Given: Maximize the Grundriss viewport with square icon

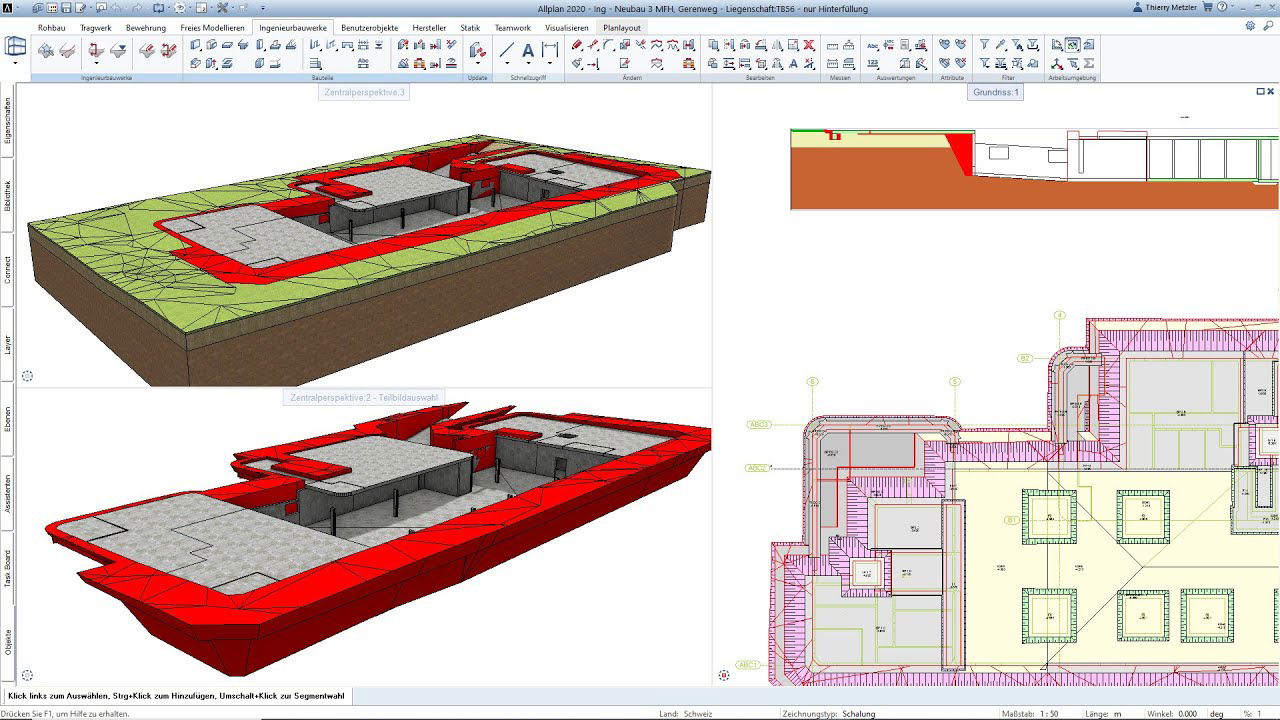Looking at the screenshot, I should (1259, 91).
